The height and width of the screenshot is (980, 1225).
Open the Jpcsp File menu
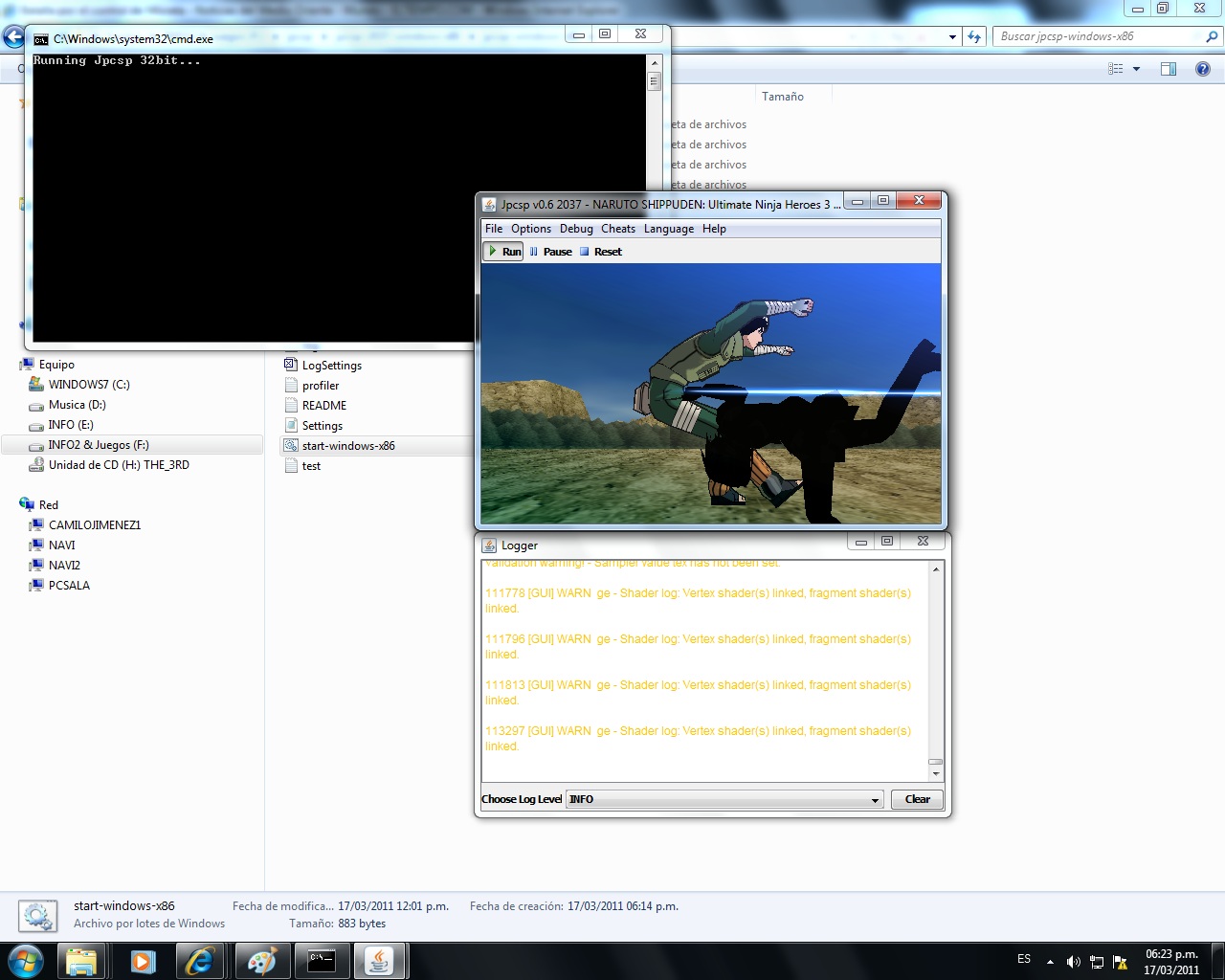494,229
